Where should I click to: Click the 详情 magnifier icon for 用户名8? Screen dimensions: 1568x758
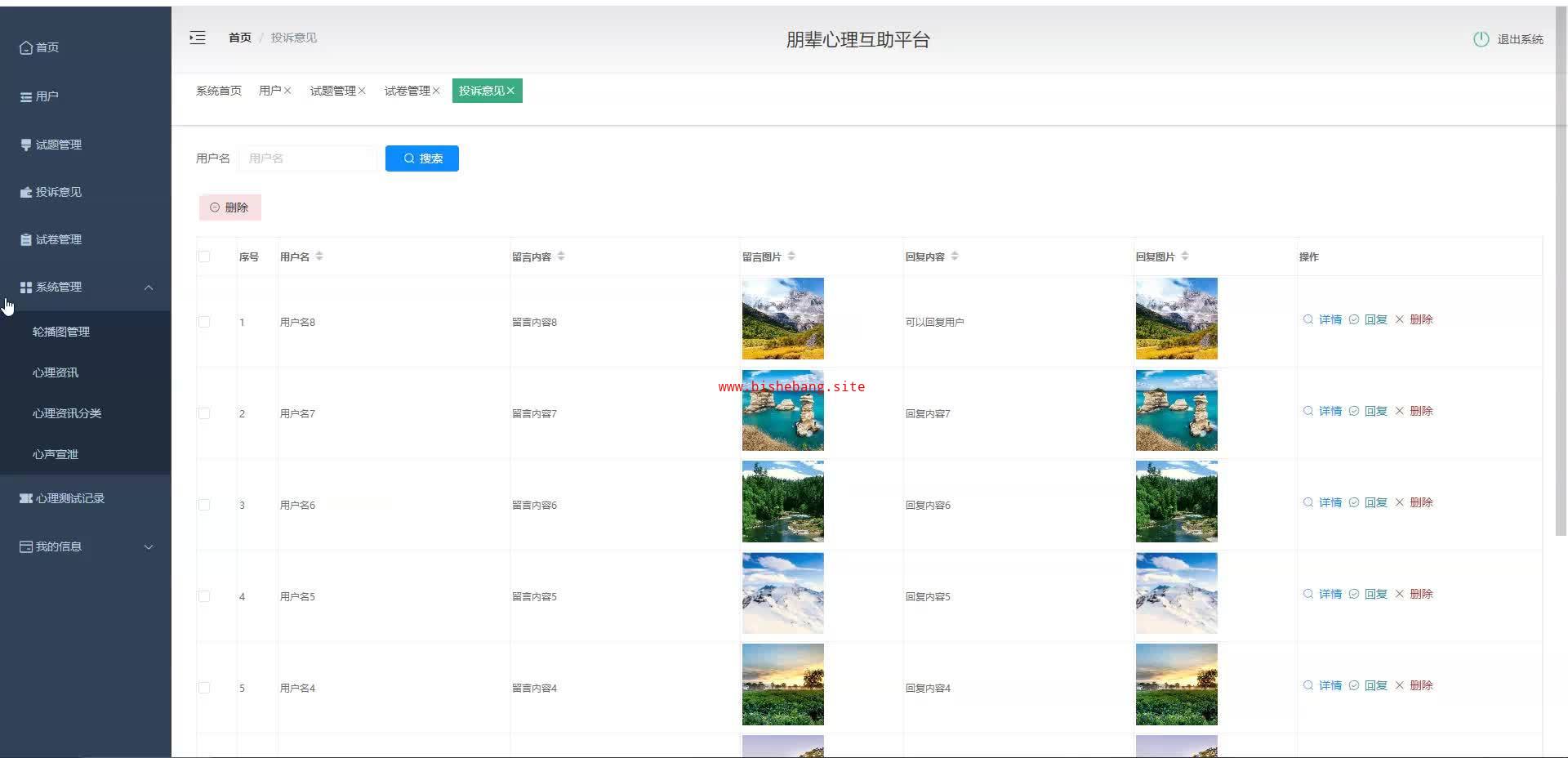[x=1307, y=319]
